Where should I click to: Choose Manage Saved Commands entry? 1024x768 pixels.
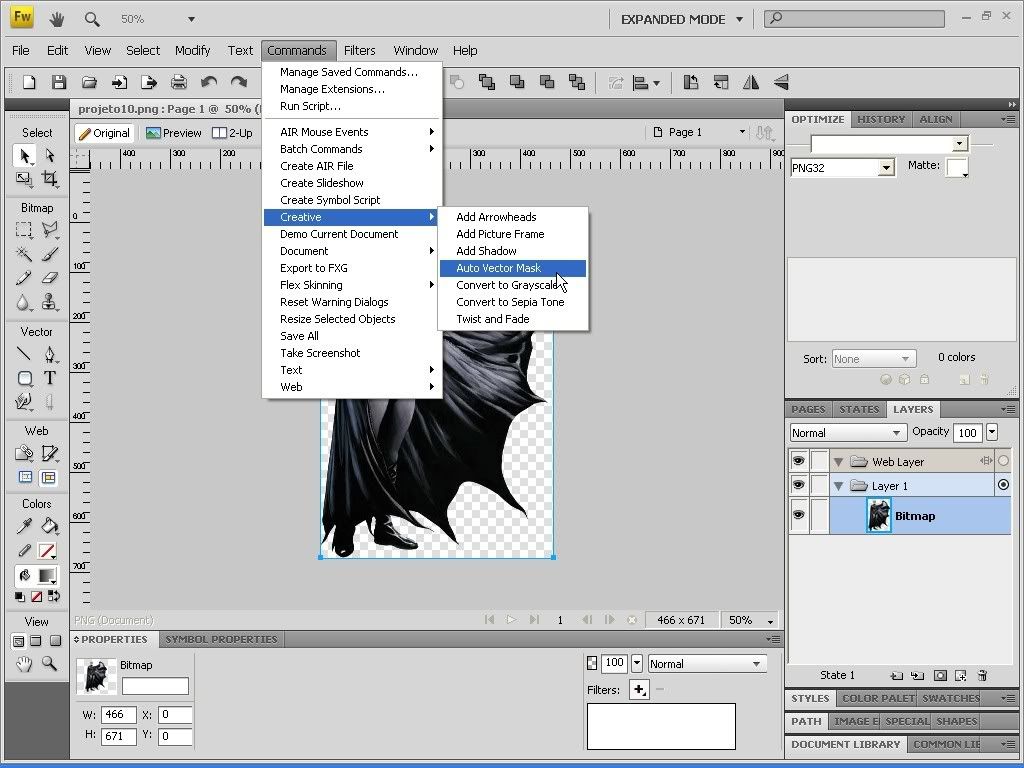point(352,72)
